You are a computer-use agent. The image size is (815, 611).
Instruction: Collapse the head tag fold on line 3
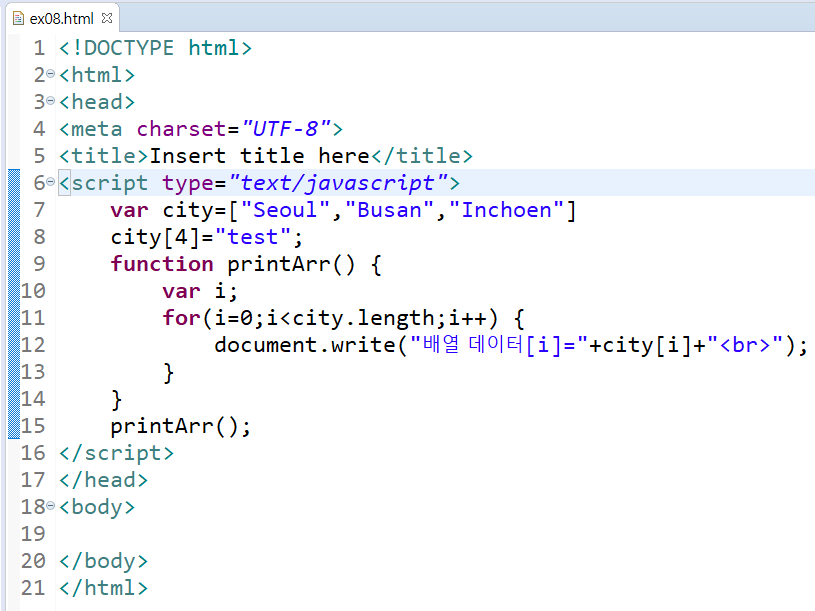pos(50,101)
